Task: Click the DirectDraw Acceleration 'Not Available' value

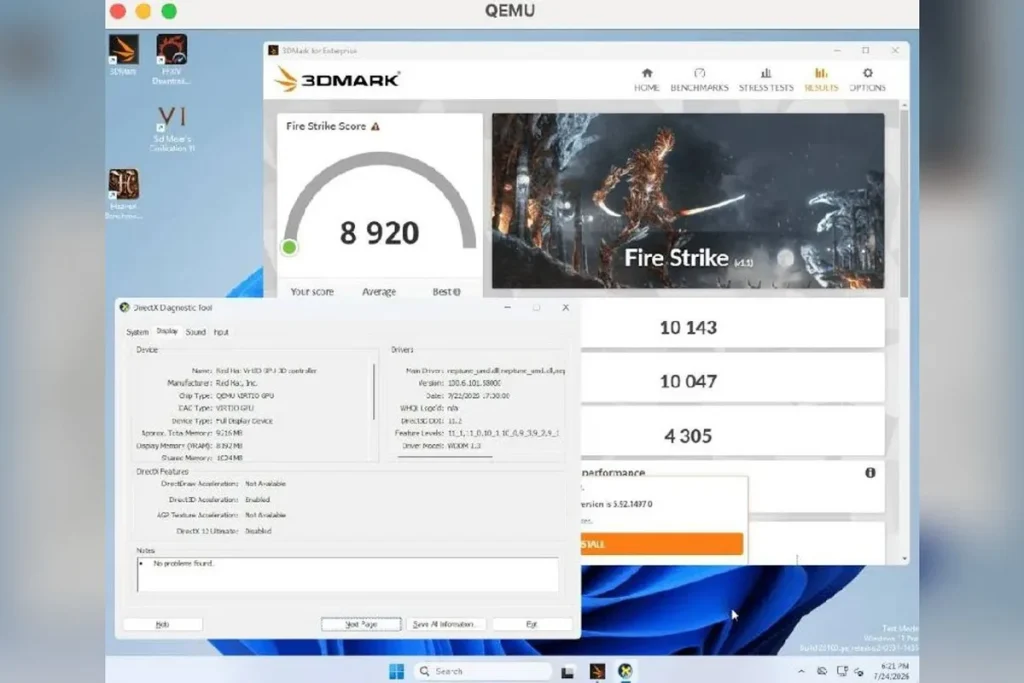Action: coord(265,484)
